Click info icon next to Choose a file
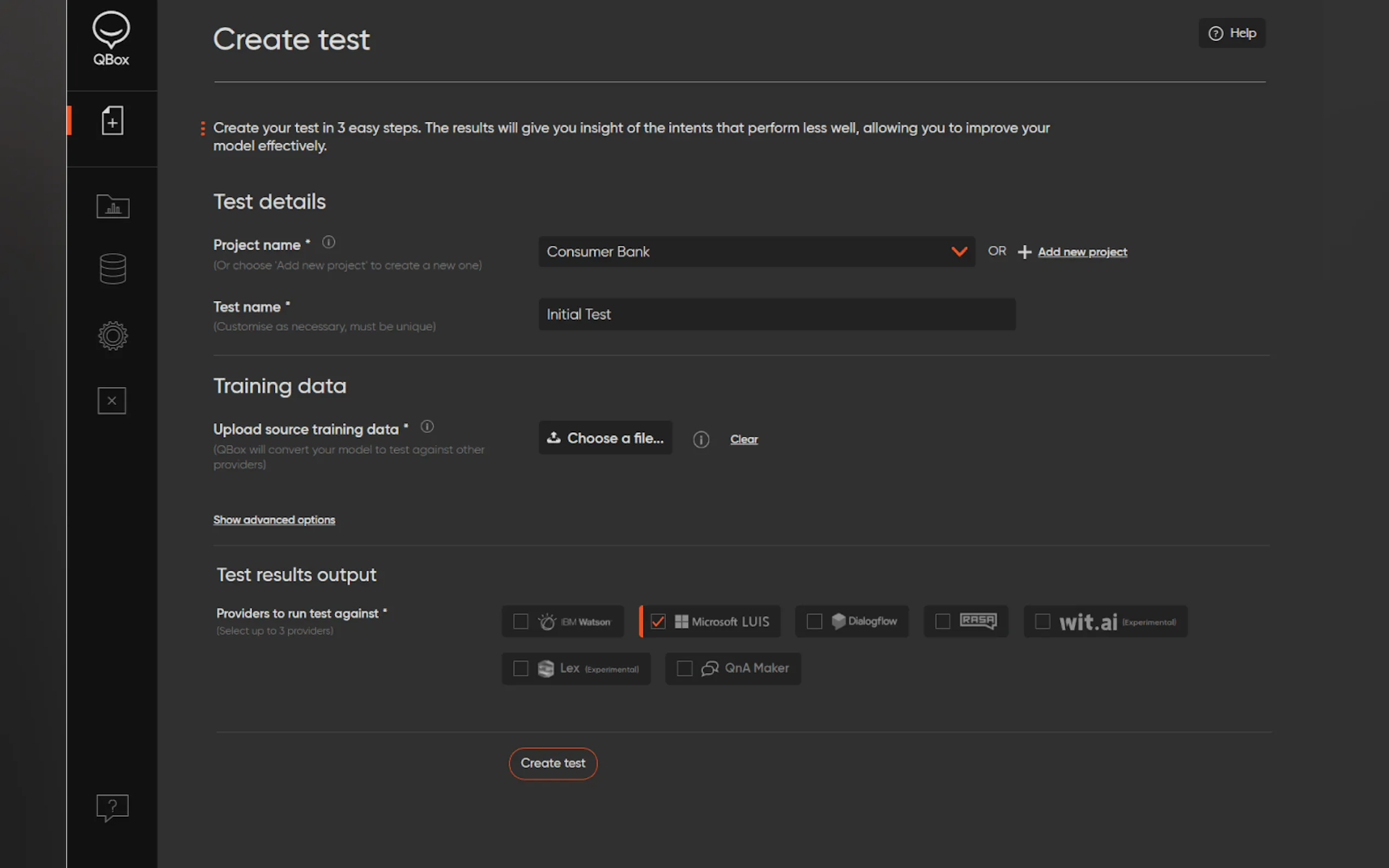 coord(701,440)
